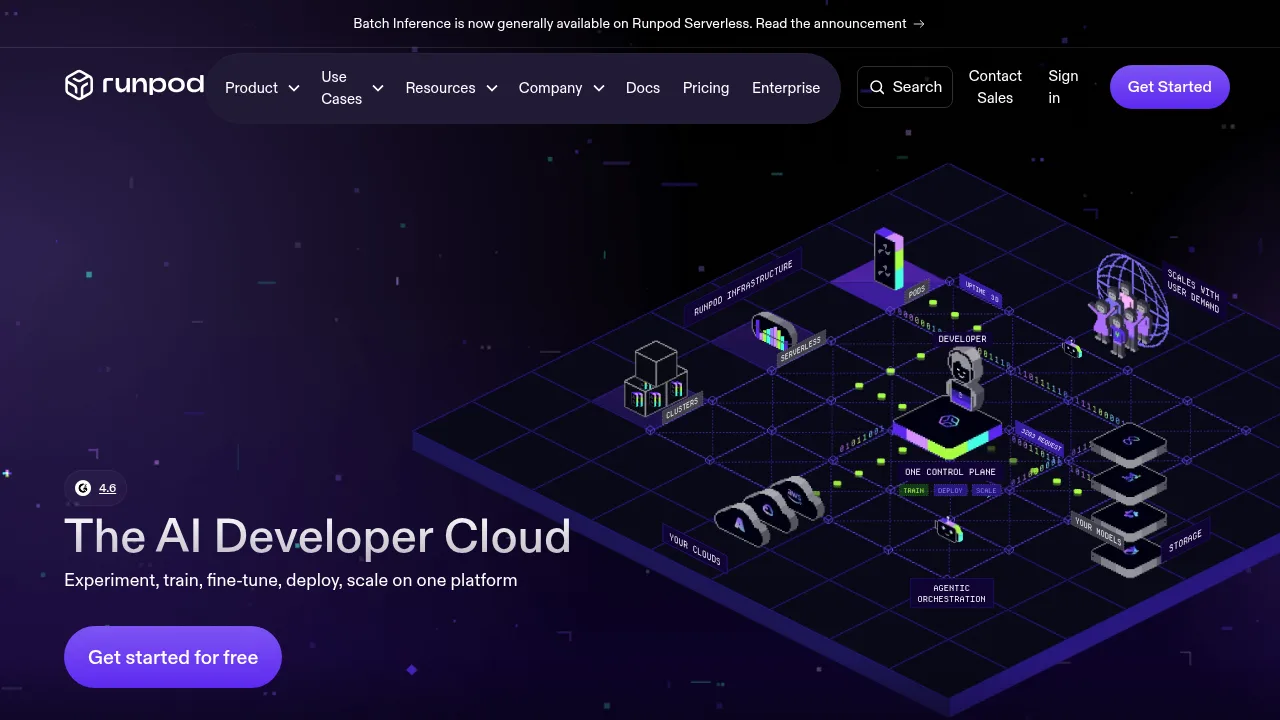This screenshot has width=1280, height=720.
Task: Go to the Docs page
Action: coord(643,88)
